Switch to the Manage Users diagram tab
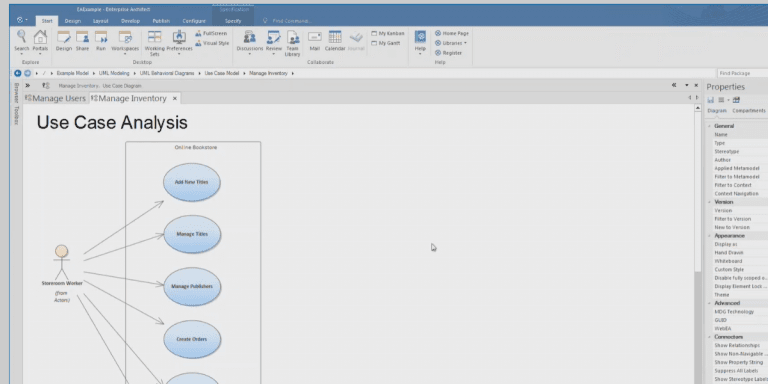Viewport: 768px width, 384px height. 56,98
